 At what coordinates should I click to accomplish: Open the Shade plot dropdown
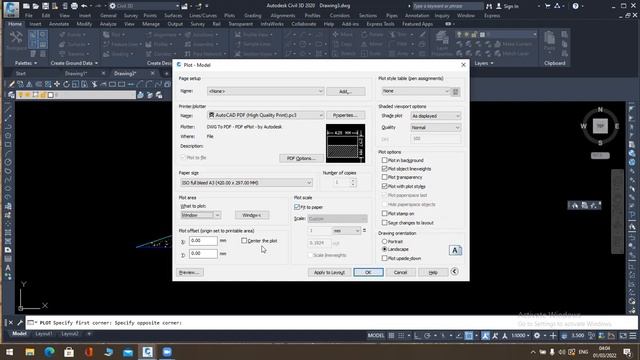pyautogui.click(x=436, y=116)
